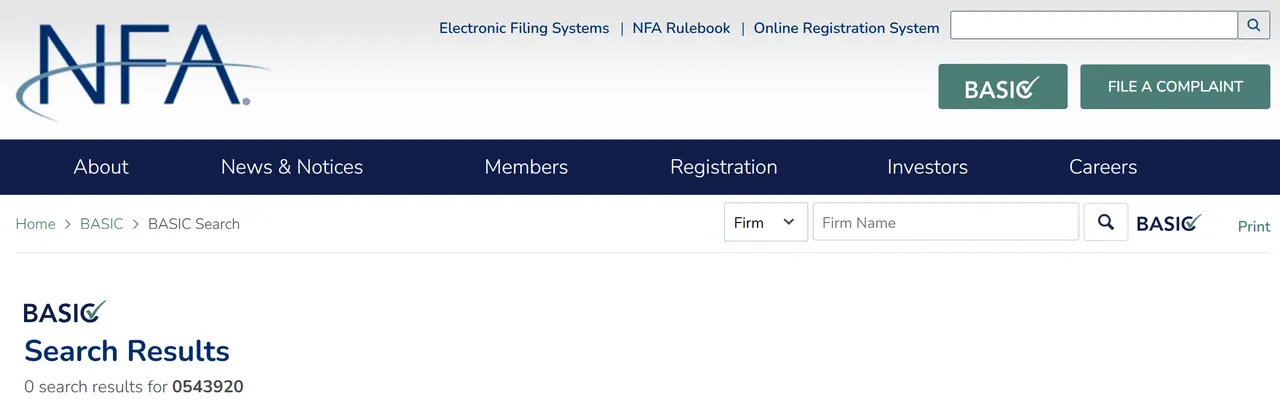Open the Registration menu

(x=724, y=167)
